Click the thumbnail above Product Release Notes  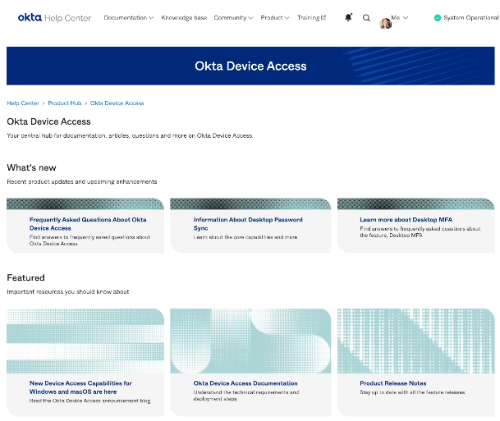[x=416, y=341]
